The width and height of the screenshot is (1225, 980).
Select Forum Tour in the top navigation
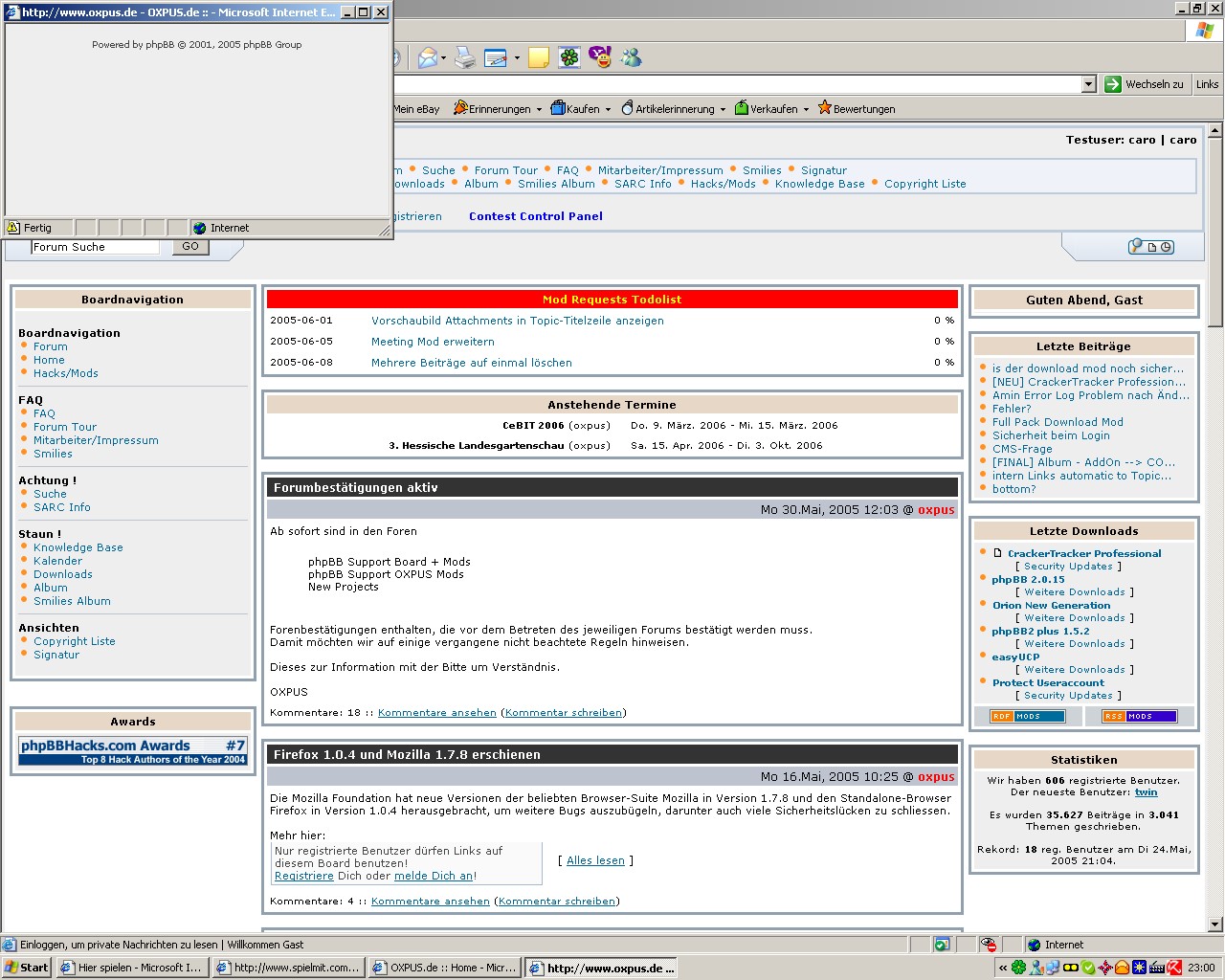(505, 170)
